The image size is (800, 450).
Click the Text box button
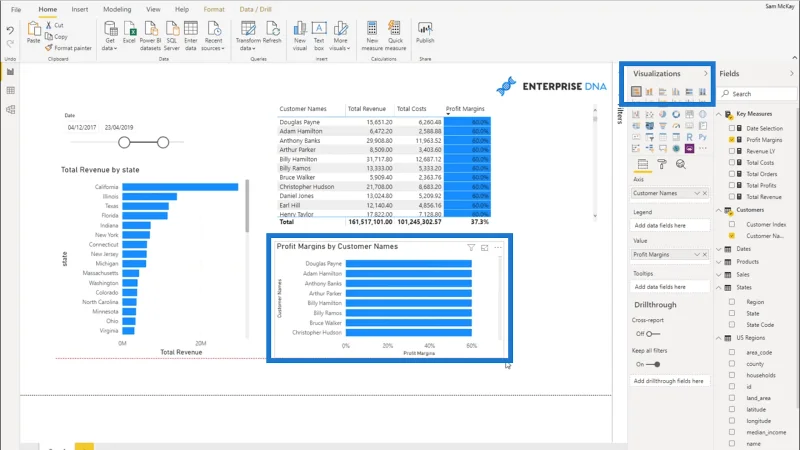tap(319, 36)
